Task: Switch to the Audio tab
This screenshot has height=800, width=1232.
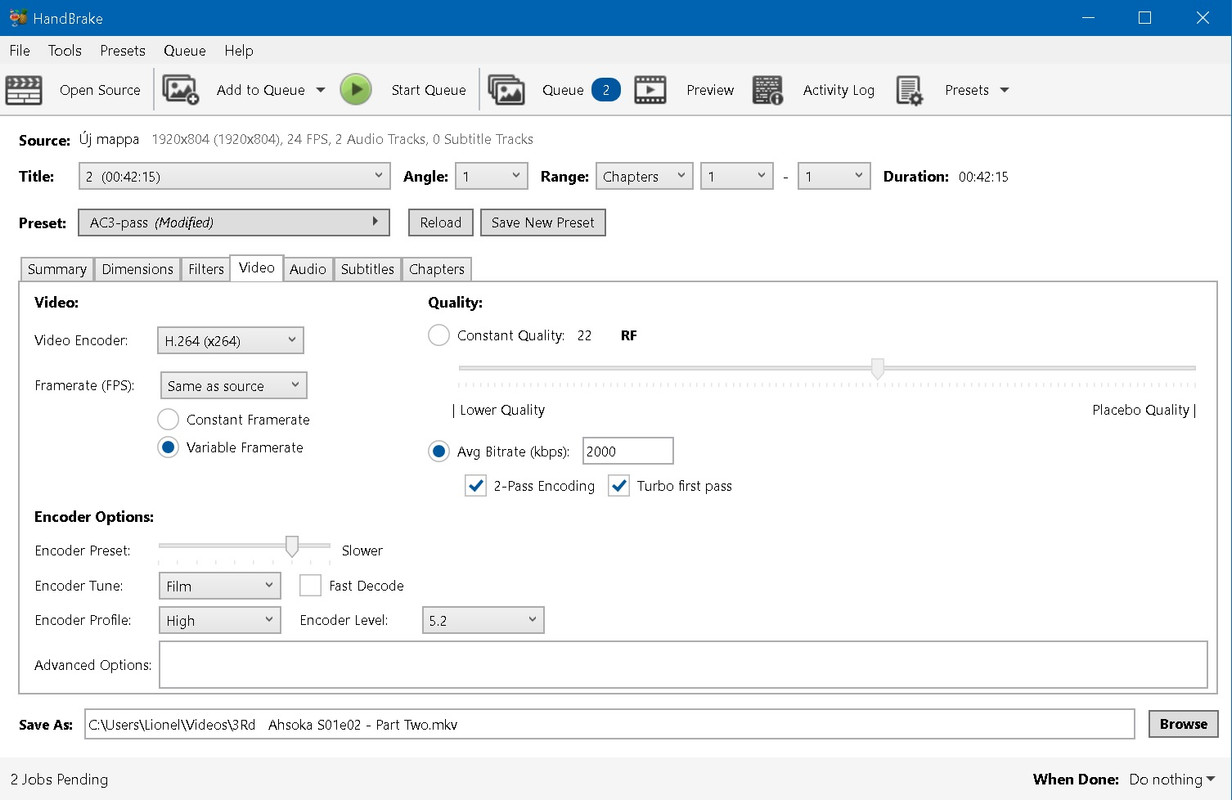Action: click(308, 269)
